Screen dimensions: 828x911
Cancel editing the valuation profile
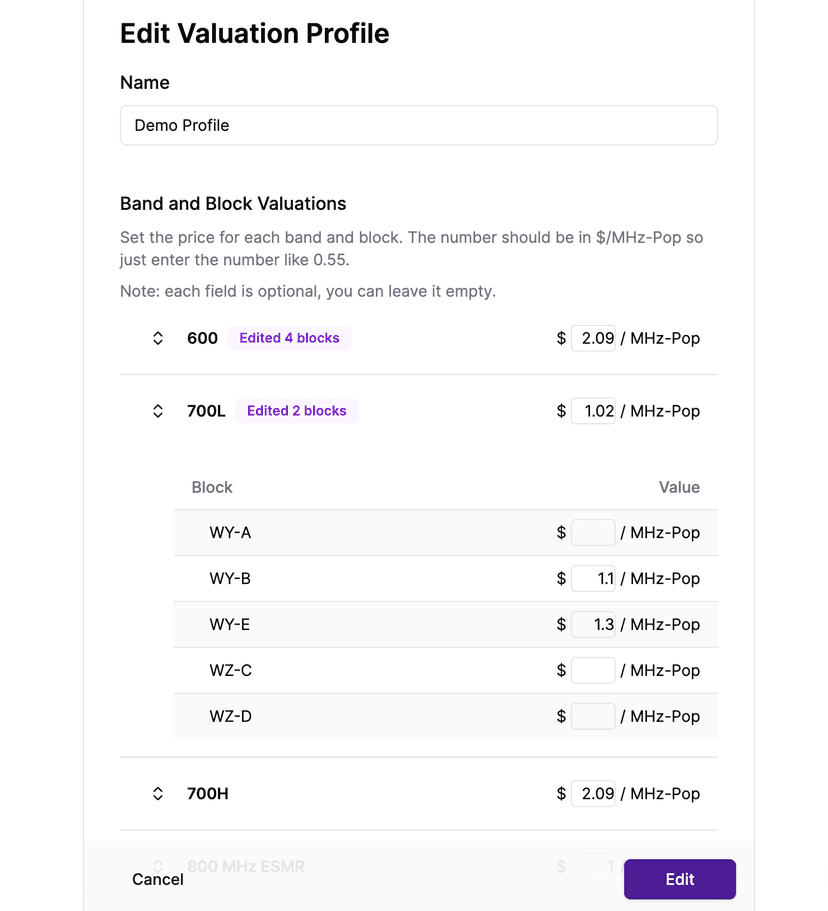coord(158,880)
